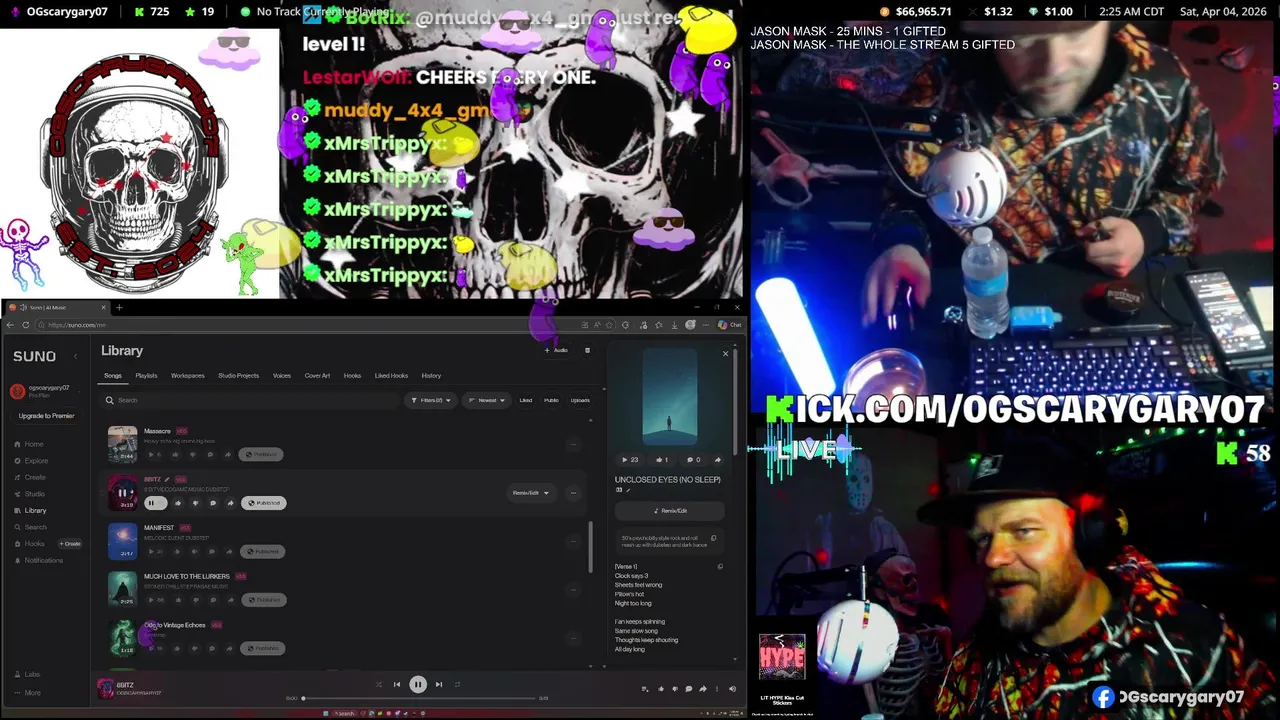
Task: Click the trash icon beside Audio button
Action: [x=587, y=350]
